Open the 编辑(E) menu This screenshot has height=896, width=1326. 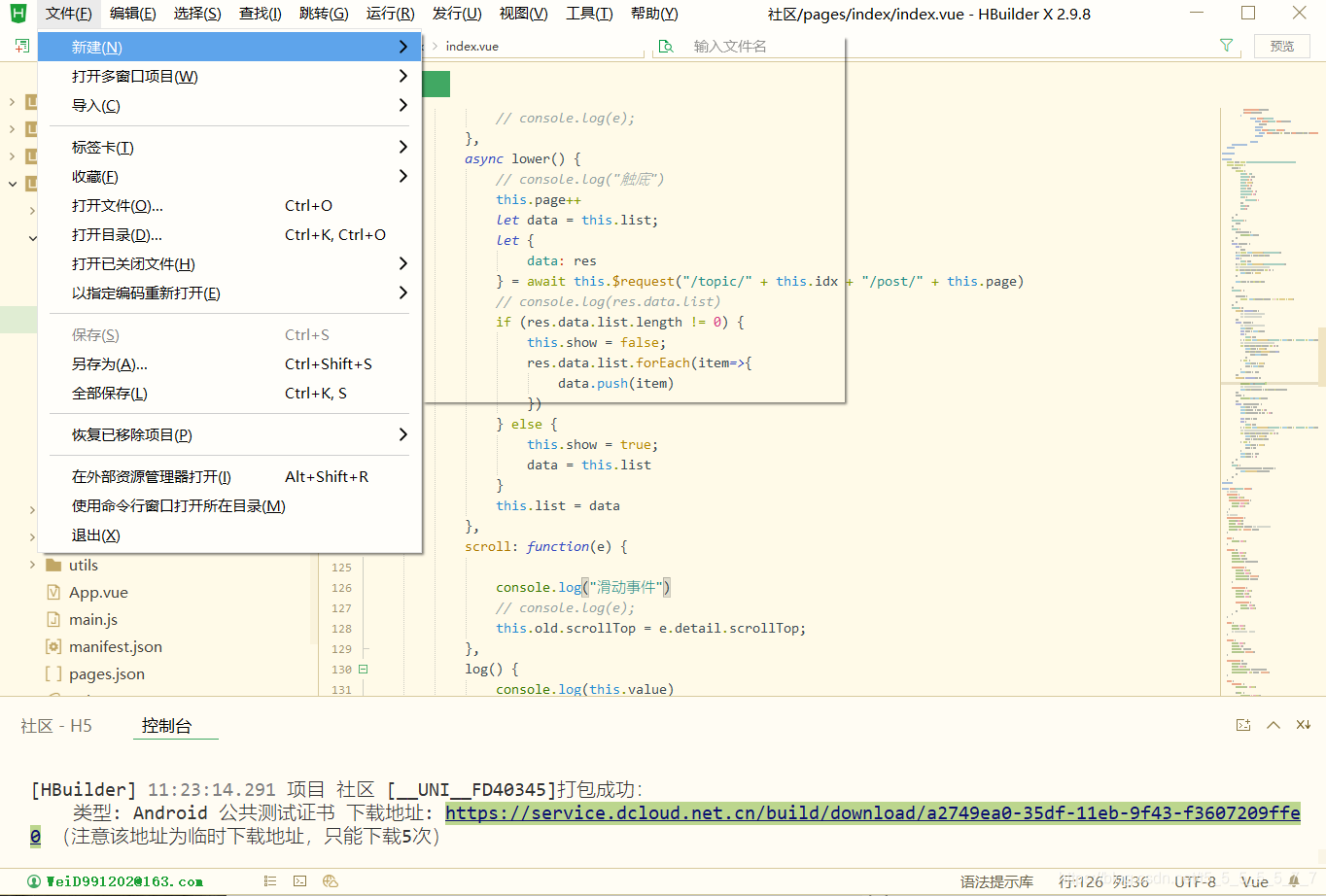coord(133,14)
